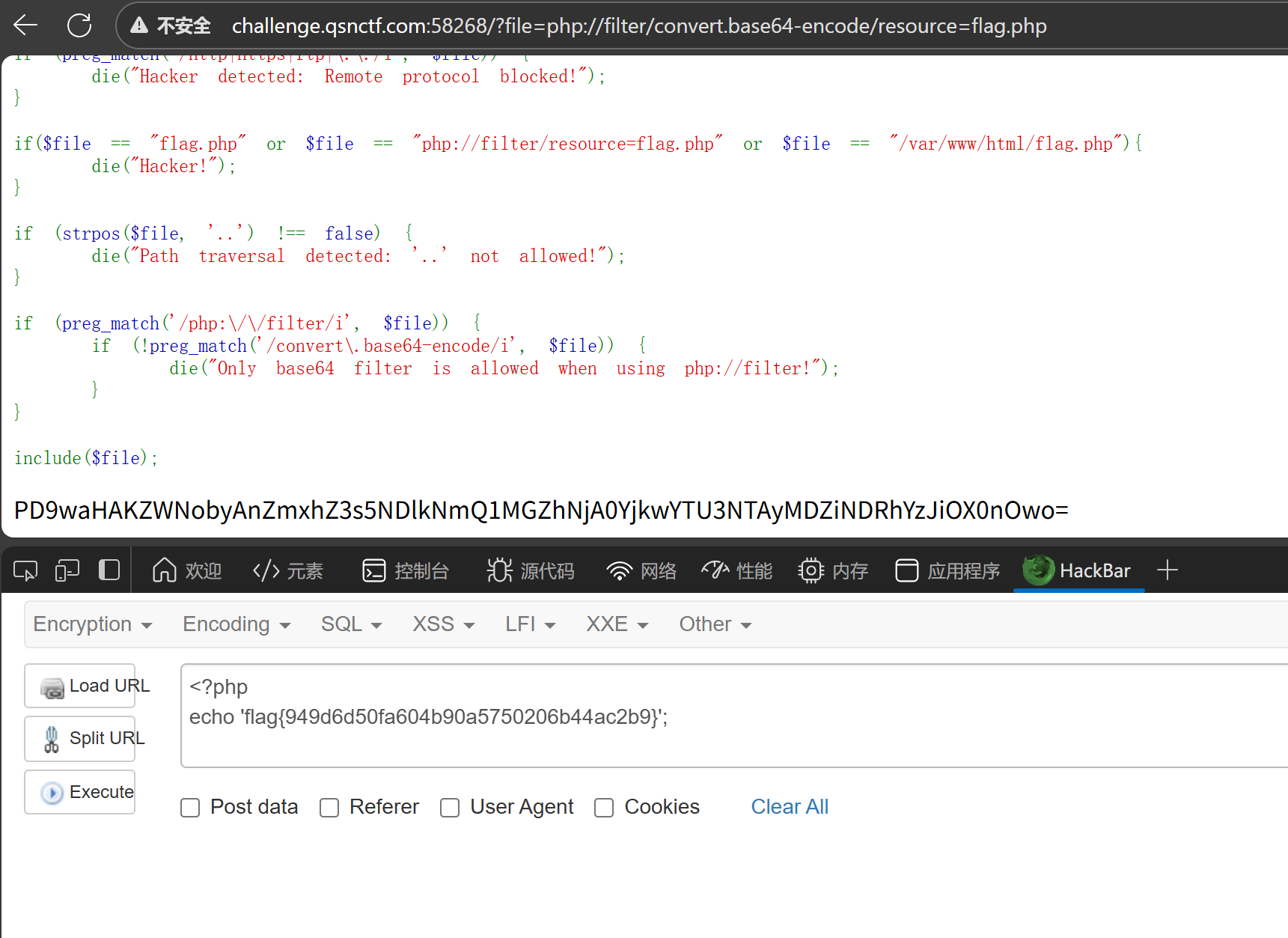Open the 应用程序 application tab

point(947,571)
